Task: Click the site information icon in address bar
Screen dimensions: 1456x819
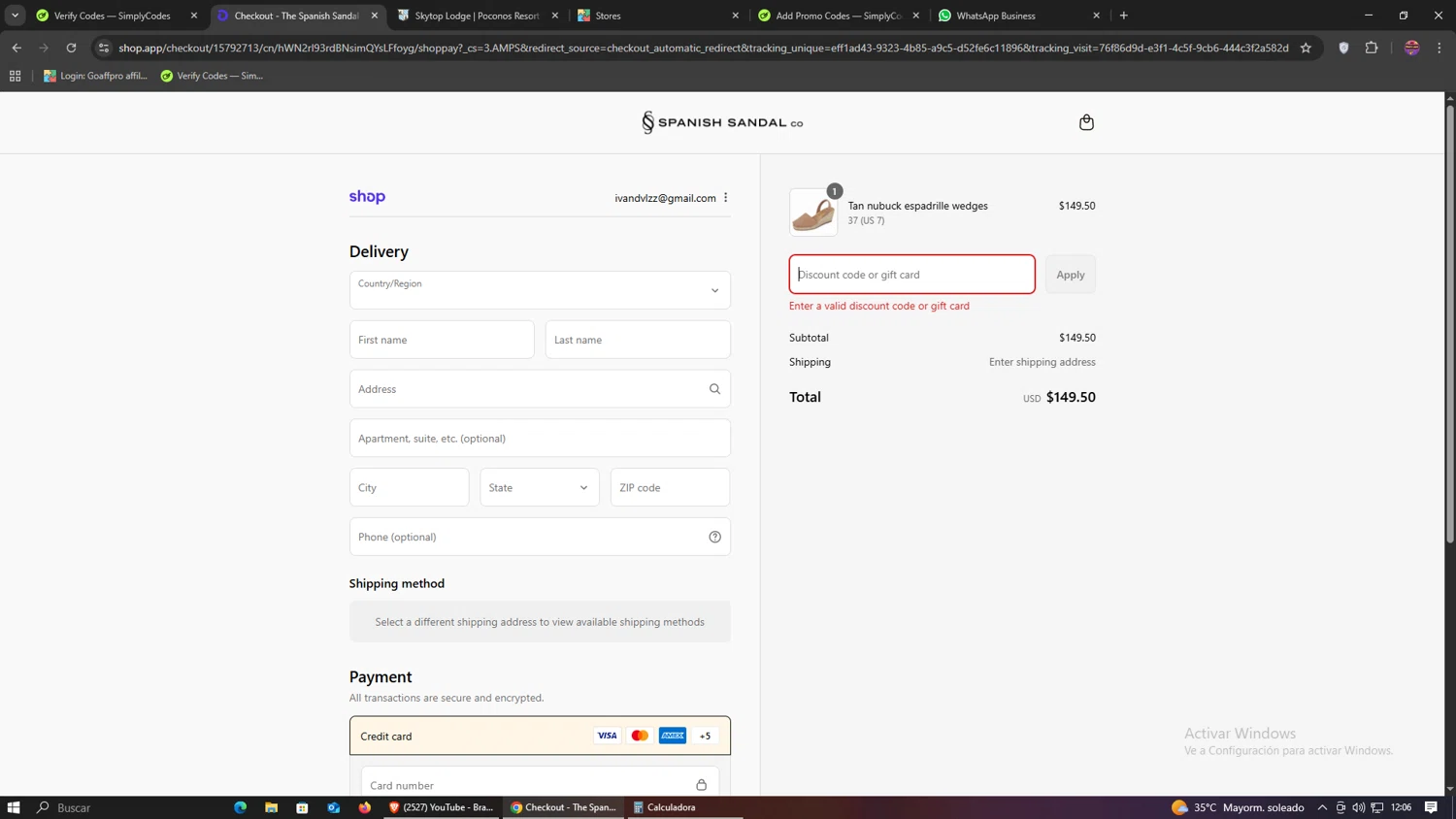Action: point(104,48)
